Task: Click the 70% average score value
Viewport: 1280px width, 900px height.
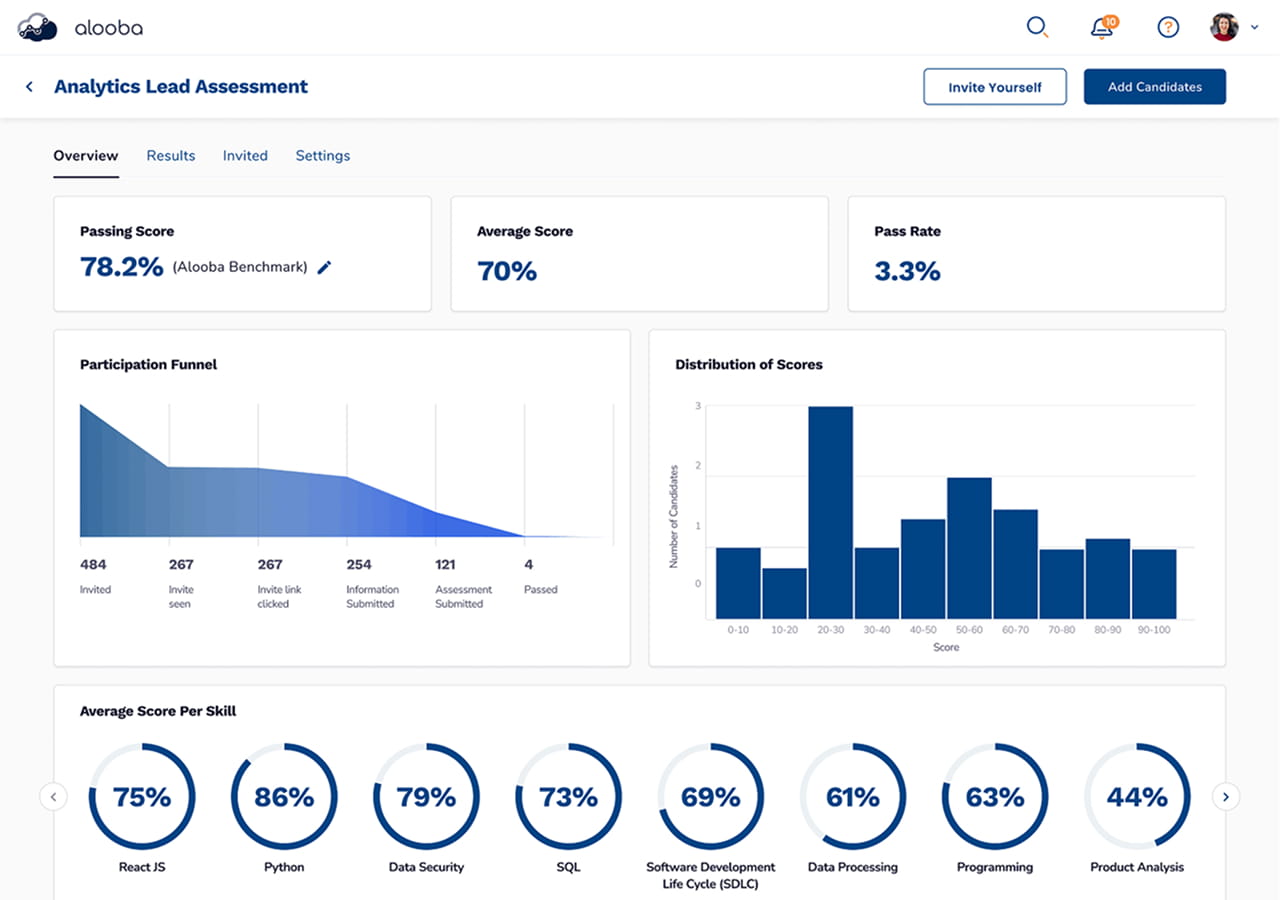Action: (507, 271)
